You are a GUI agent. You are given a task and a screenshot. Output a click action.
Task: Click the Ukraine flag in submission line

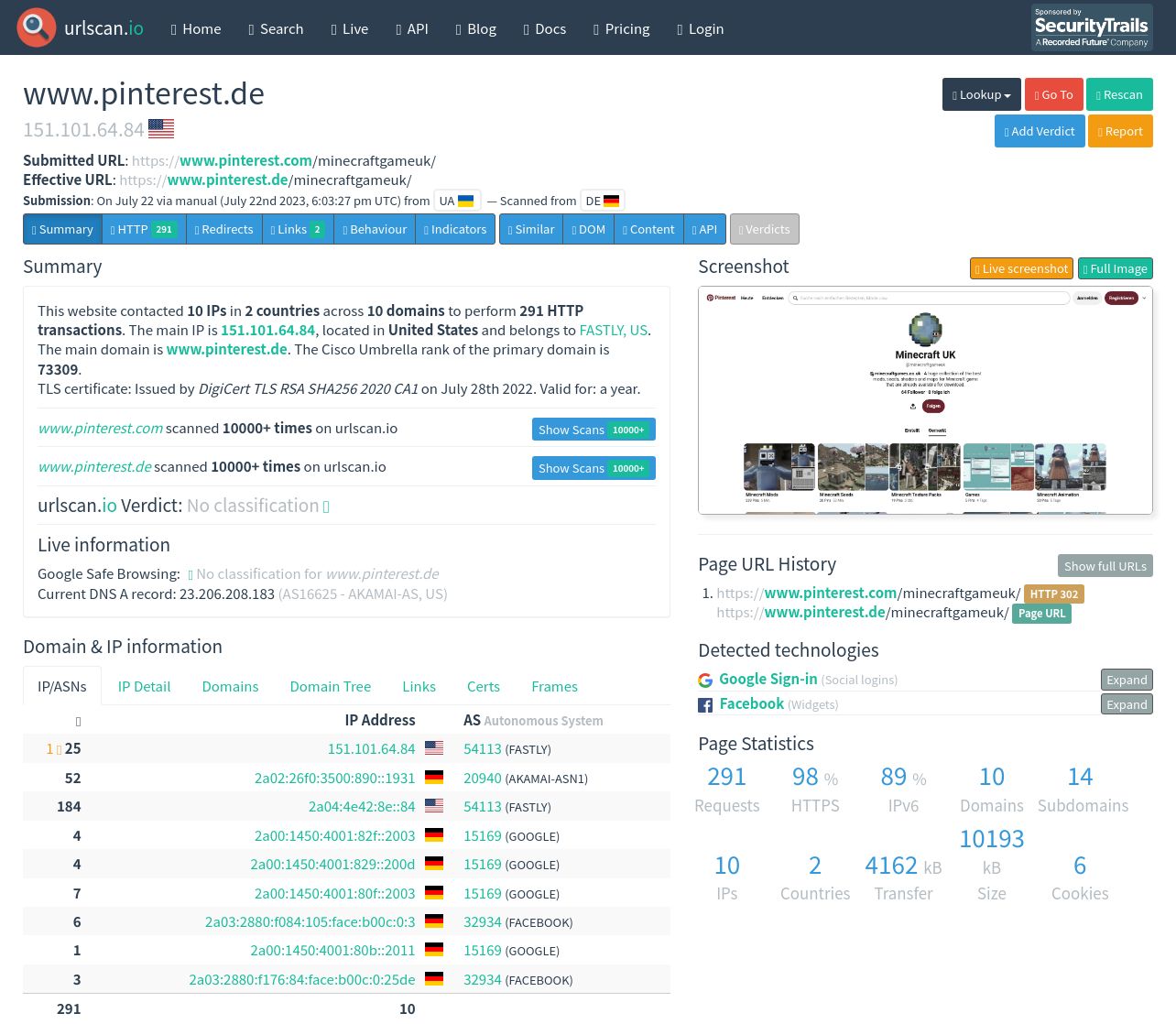[x=465, y=201]
